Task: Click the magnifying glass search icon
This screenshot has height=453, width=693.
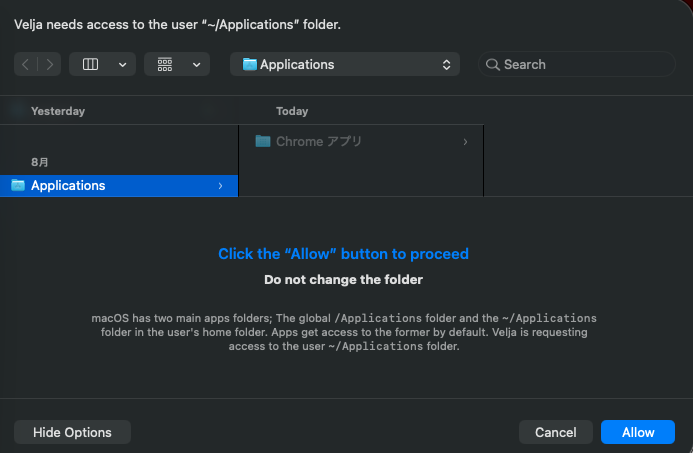Action: pos(492,64)
